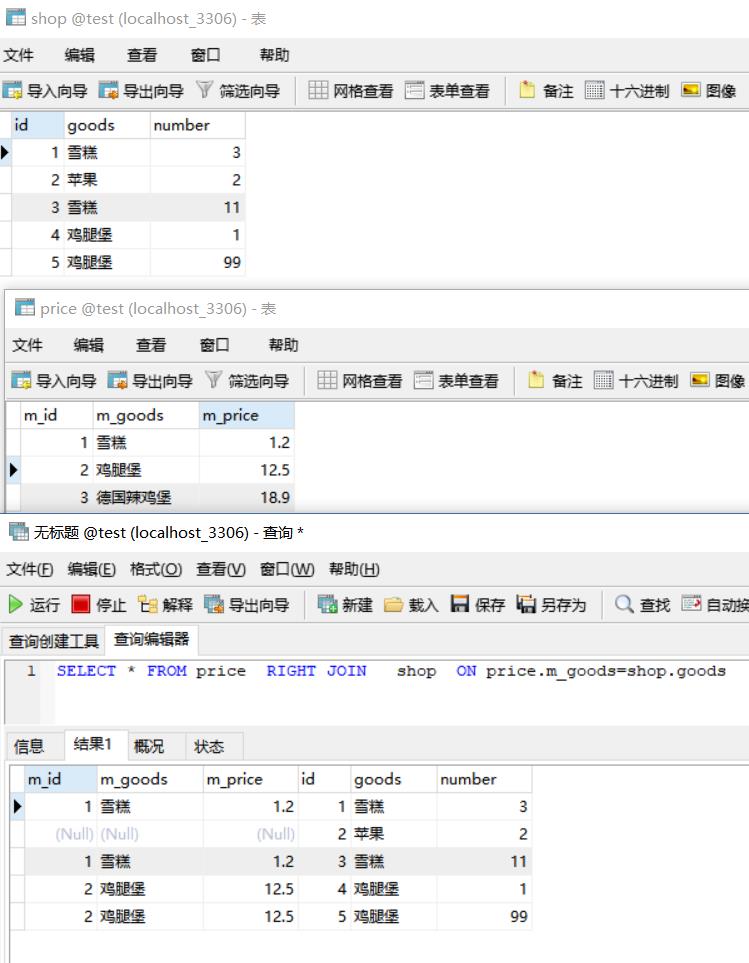Click Save As (另存为) toolbar button
This screenshot has width=749, height=963.
551,604
